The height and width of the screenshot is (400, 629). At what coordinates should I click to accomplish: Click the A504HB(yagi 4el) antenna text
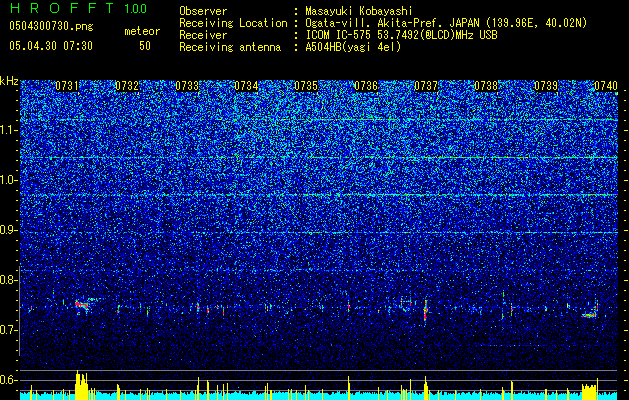click(x=353, y=47)
